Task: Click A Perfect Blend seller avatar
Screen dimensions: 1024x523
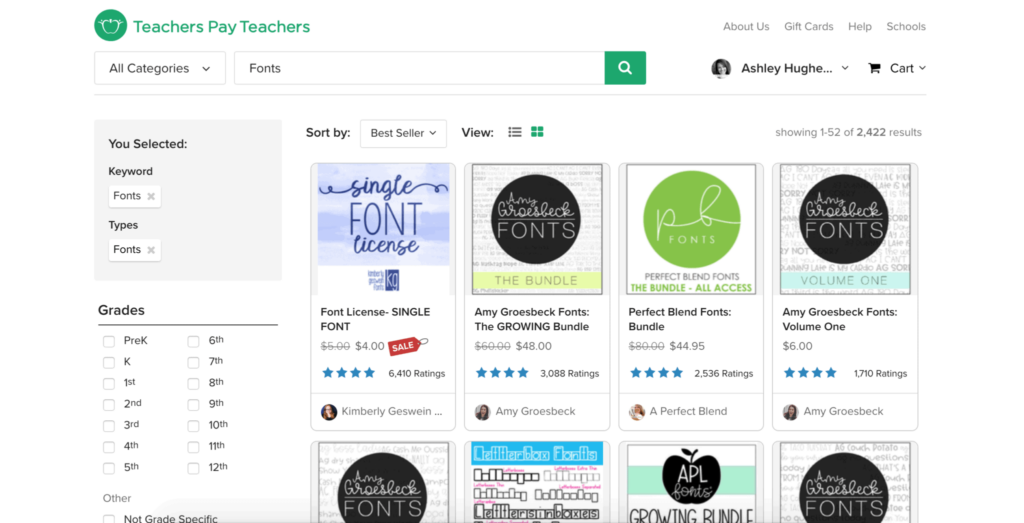Action: pyautogui.click(x=637, y=412)
